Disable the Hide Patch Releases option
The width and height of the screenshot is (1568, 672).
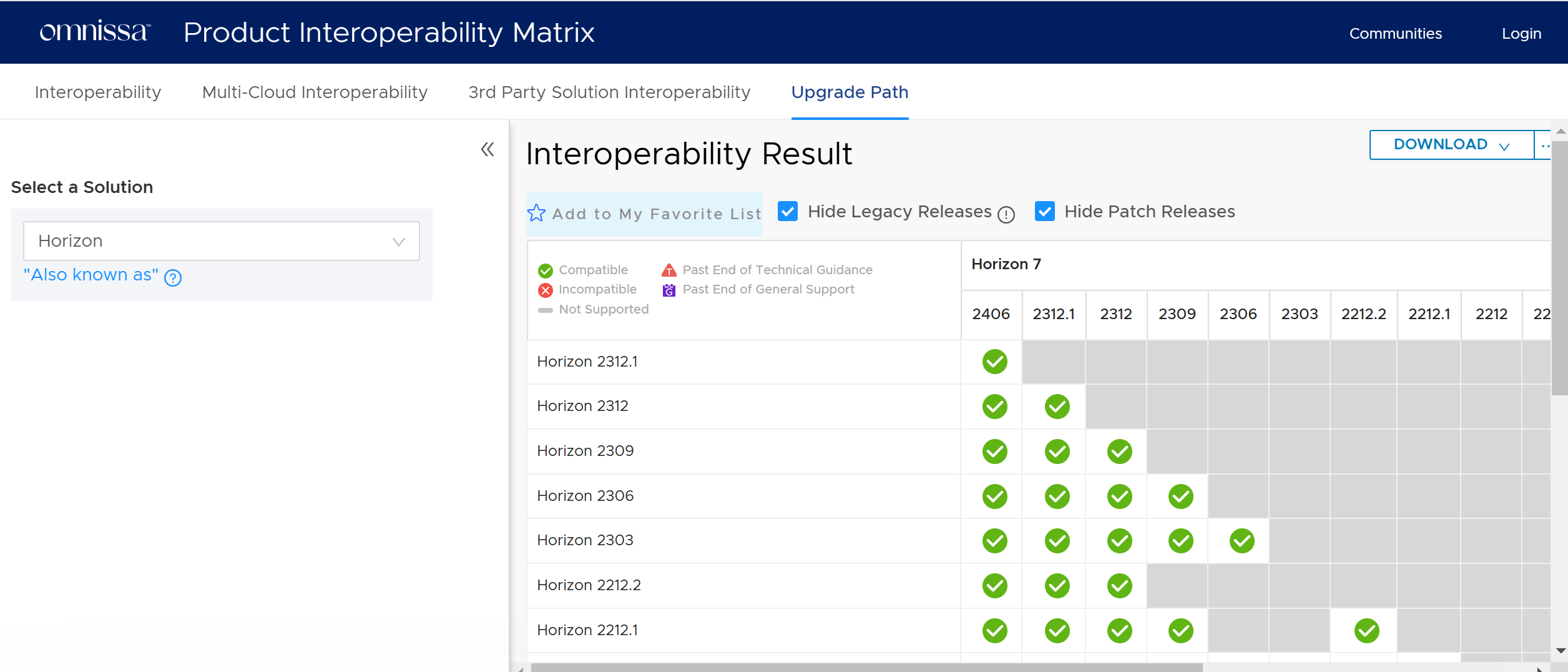[1045, 212]
